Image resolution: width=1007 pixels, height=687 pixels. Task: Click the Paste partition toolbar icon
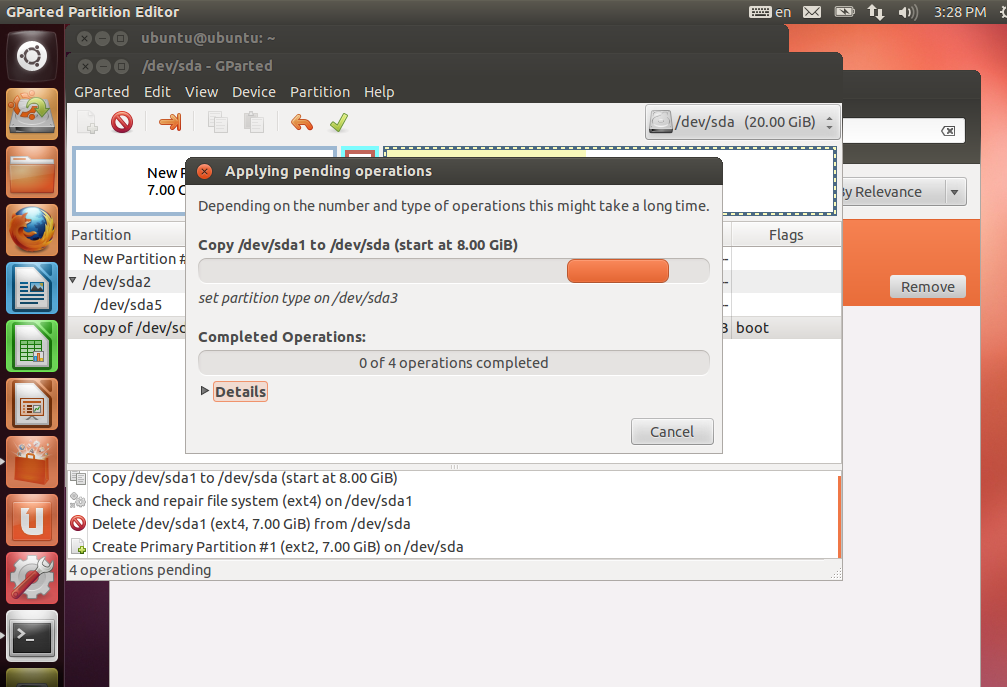tap(254, 122)
